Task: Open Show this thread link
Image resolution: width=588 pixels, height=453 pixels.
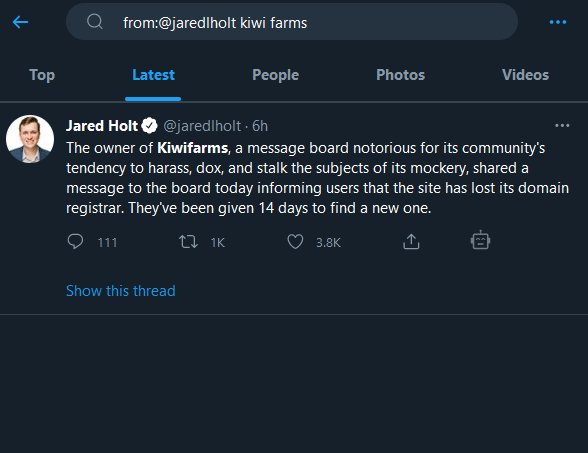Action: [121, 291]
